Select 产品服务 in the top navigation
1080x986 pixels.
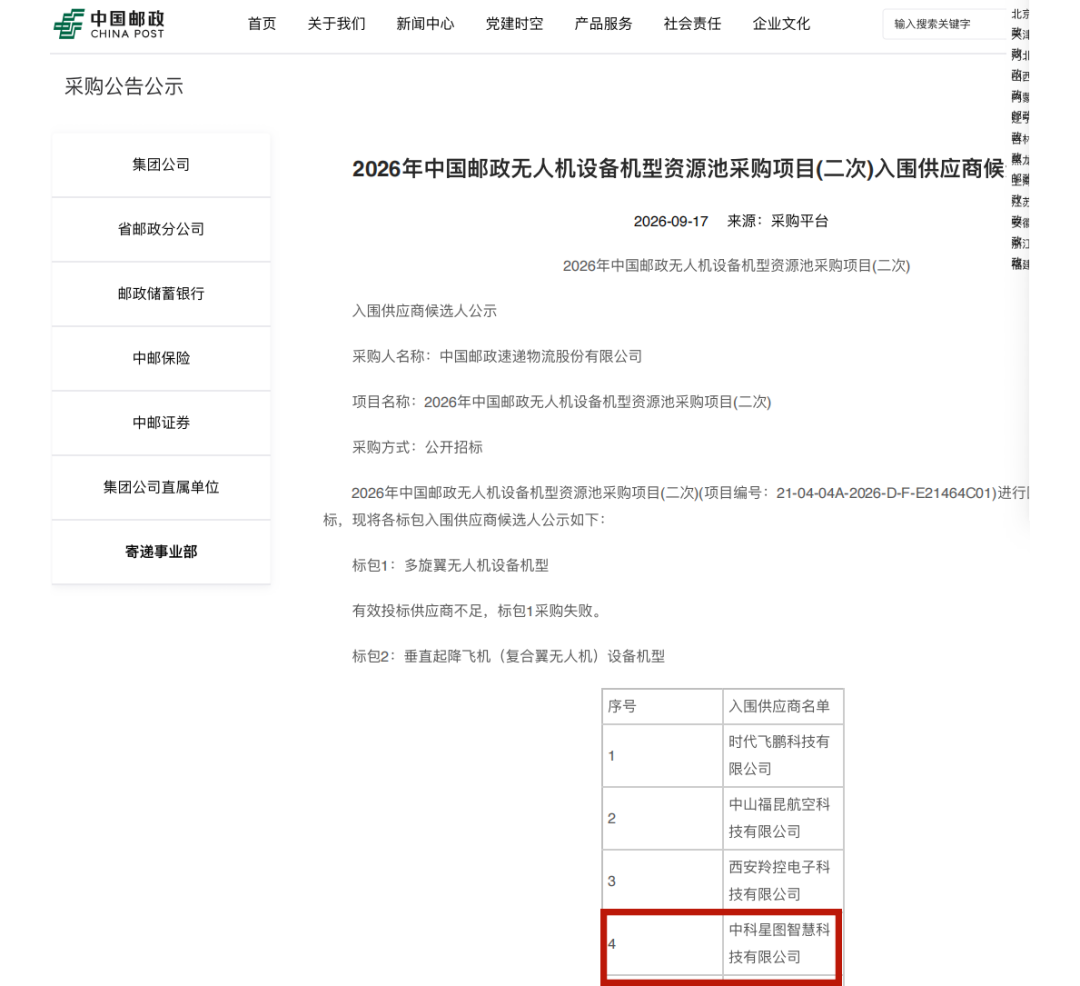coord(603,24)
